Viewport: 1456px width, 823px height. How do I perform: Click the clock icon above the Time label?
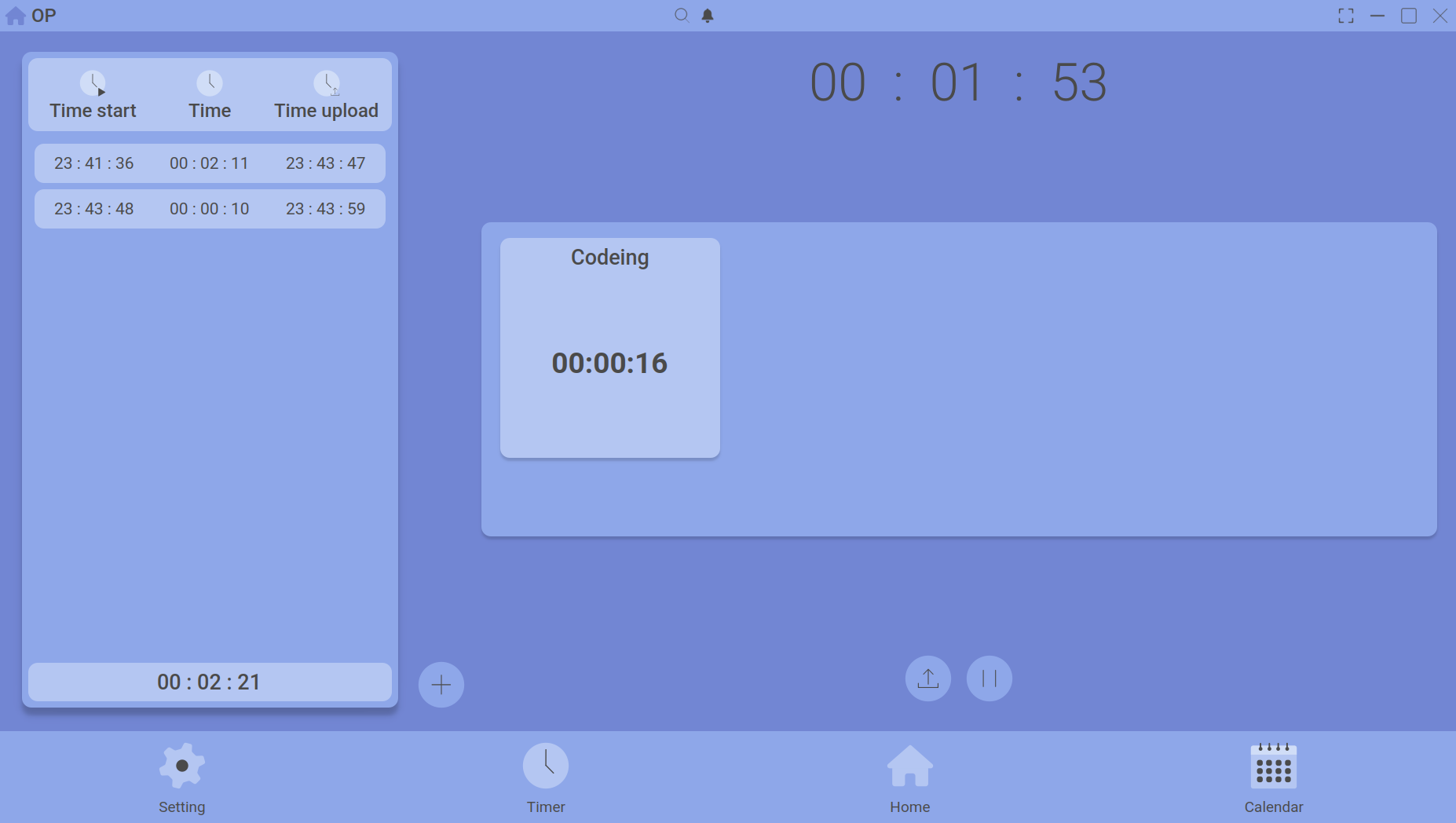pos(210,83)
